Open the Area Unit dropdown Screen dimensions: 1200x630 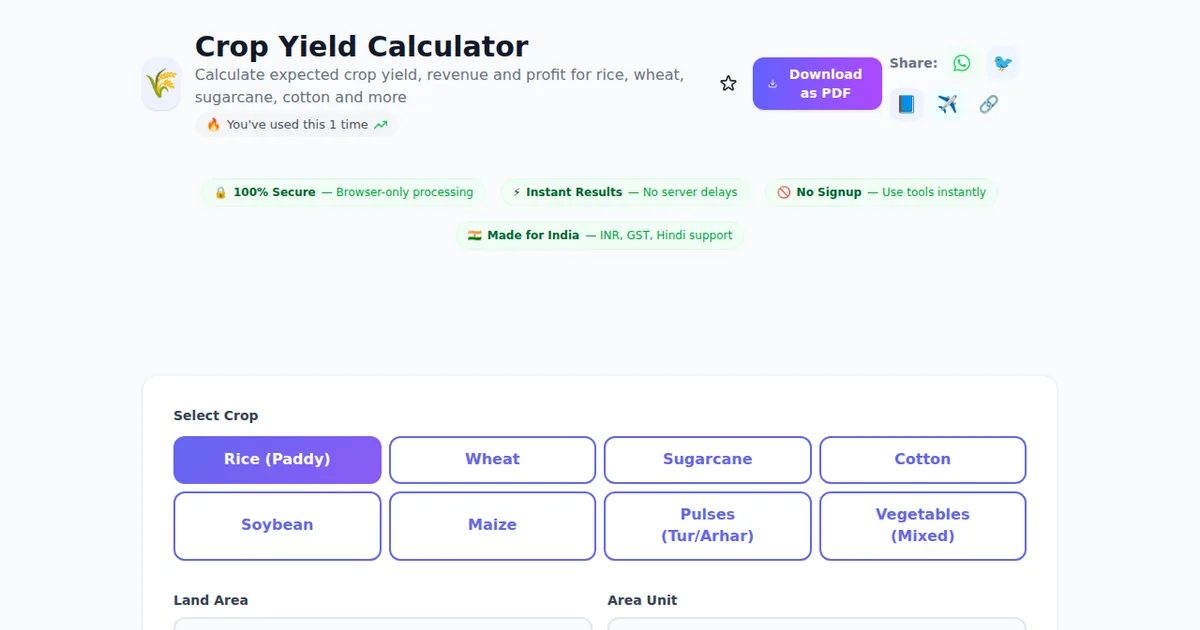[816, 624]
